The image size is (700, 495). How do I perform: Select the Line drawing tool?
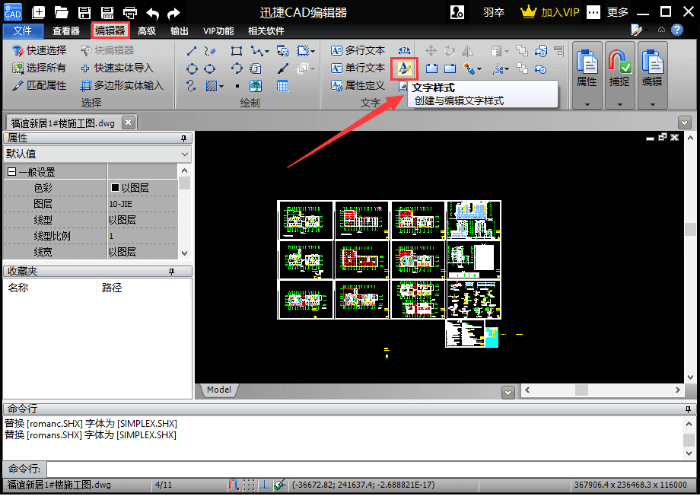pos(192,51)
